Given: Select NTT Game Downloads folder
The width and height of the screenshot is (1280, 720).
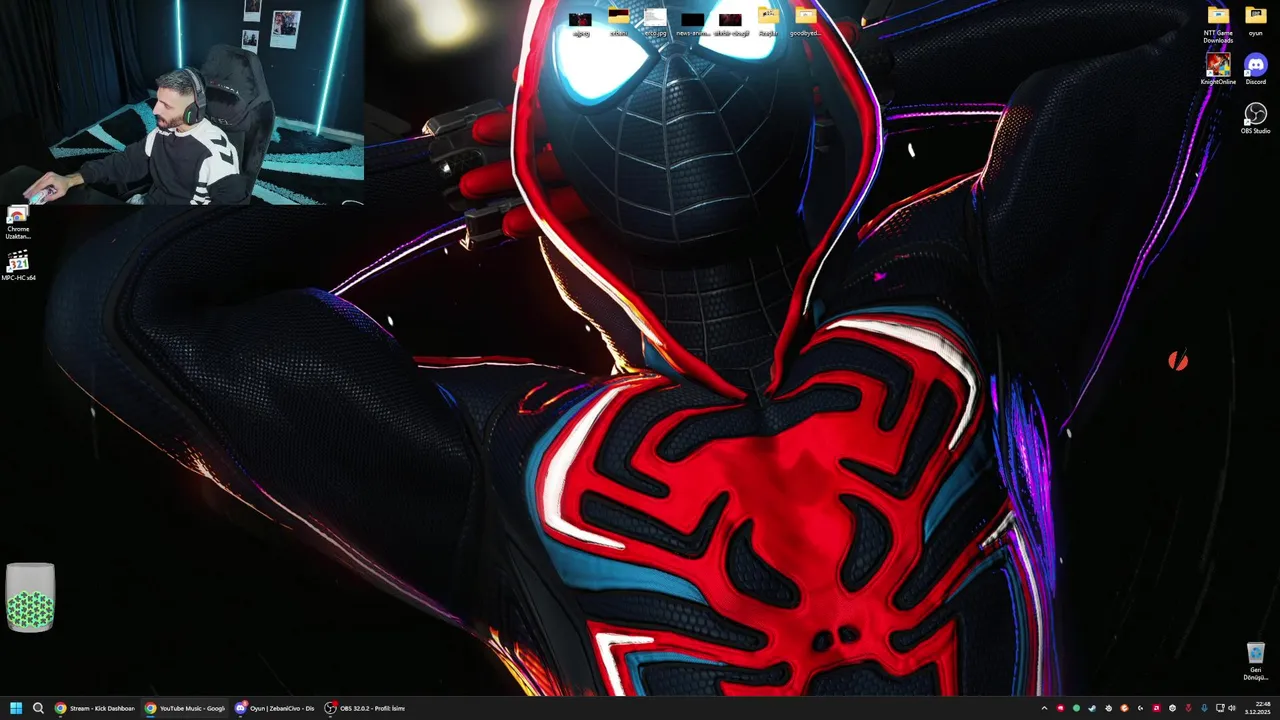Looking at the screenshot, I should tap(1218, 25).
